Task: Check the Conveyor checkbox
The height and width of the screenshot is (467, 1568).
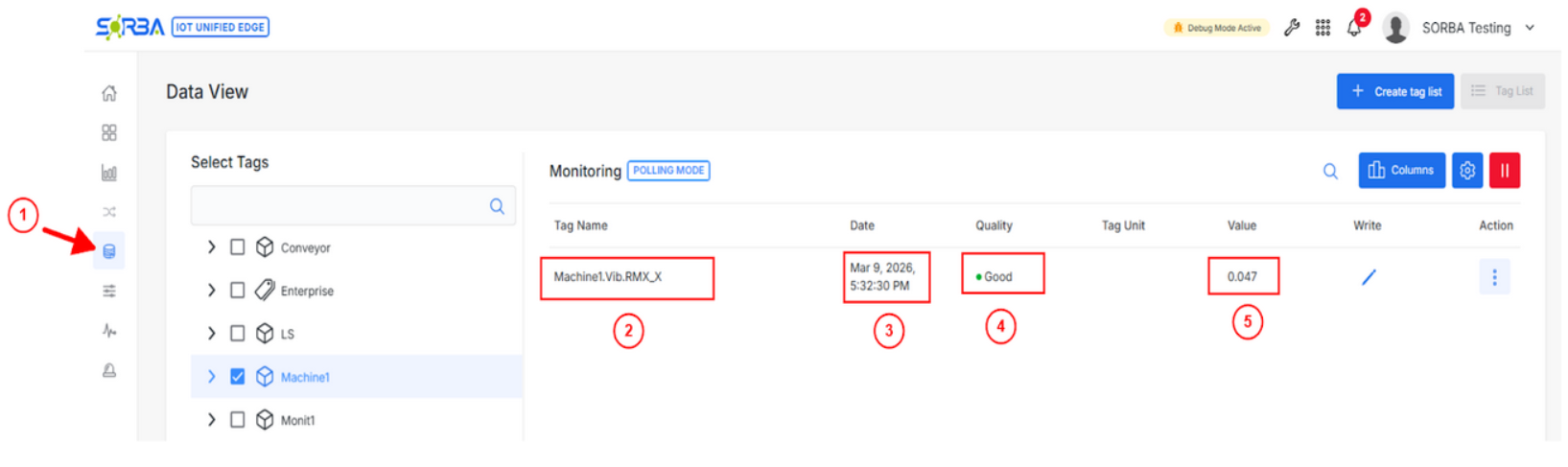Action: pos(238,247)
